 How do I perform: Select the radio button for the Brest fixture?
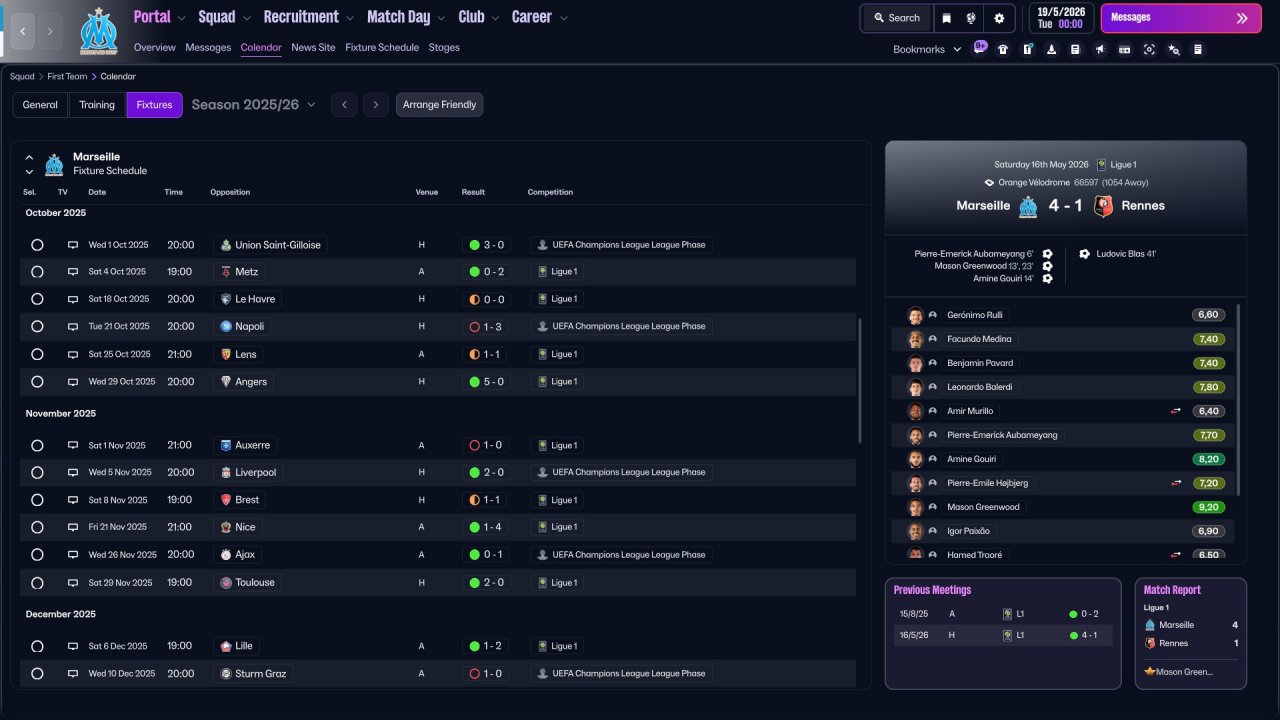pos(37,500)
